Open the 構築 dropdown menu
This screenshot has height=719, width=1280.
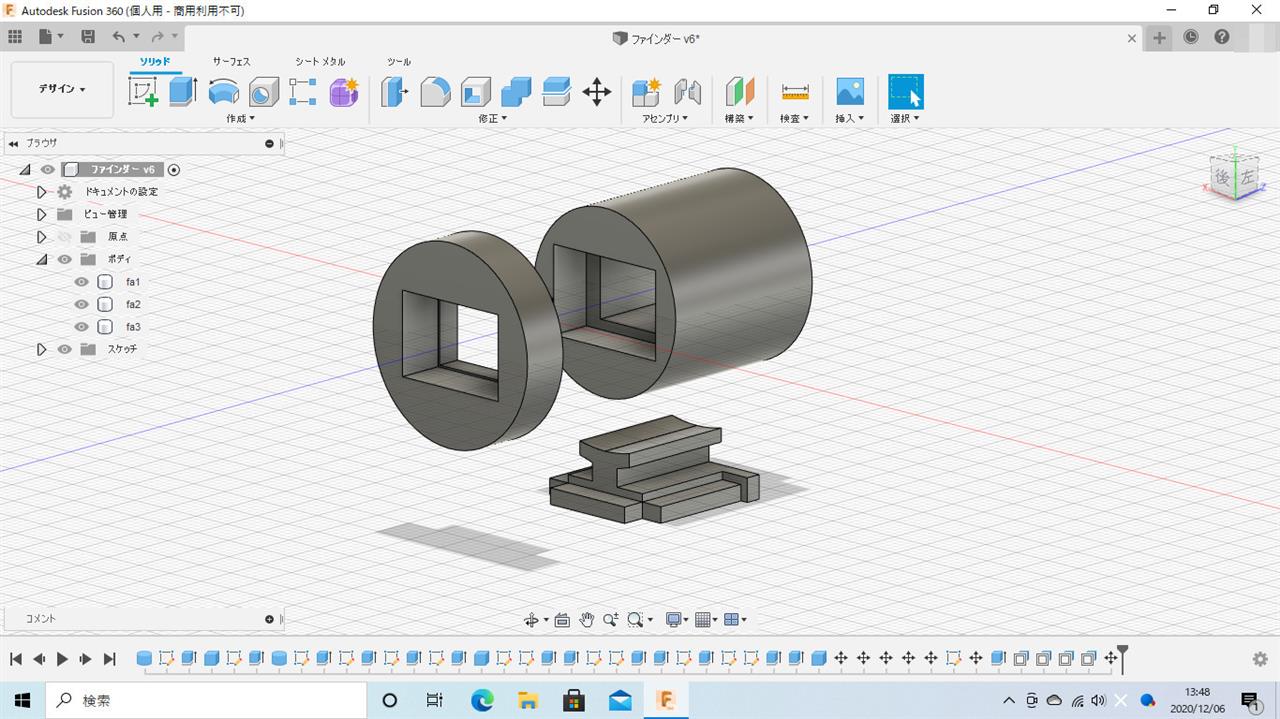click(x=740, y=118)
